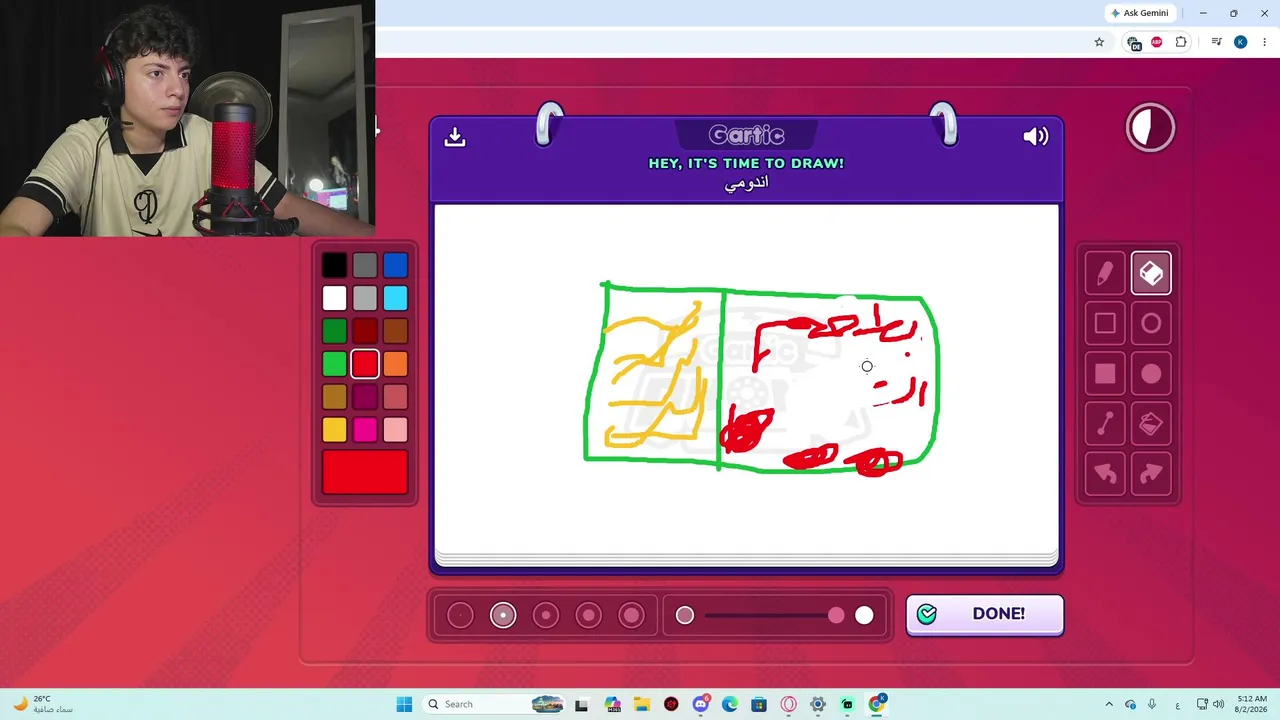Open the browser extensions puzzle icon
This screenshot has height=720, width=1280.
[x=1181, y=42]
